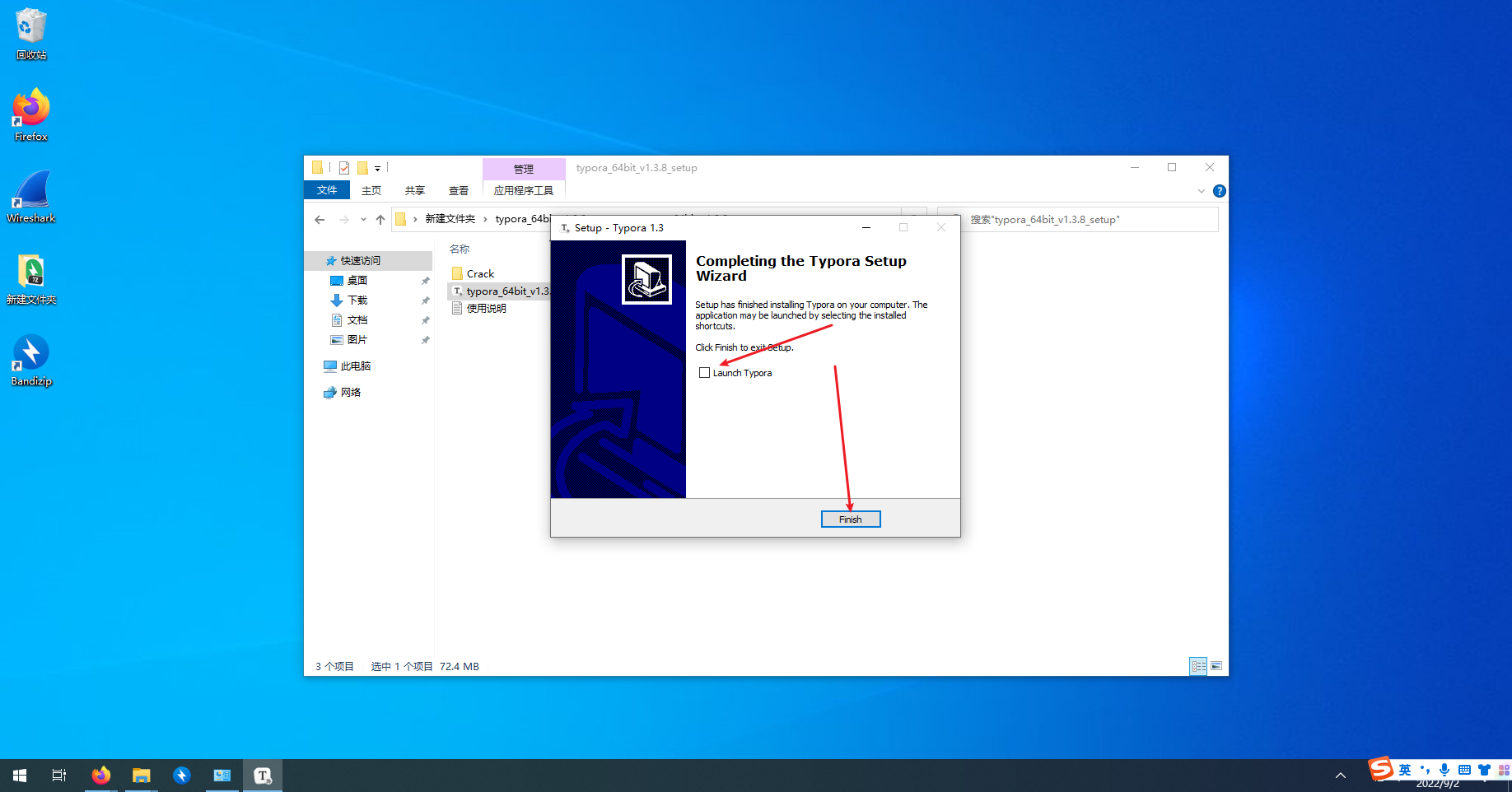The width and height of the screenshot is (1512, 792).
Task: Click the Sogou input method S logo
Action: click(x=1381, y=769)
